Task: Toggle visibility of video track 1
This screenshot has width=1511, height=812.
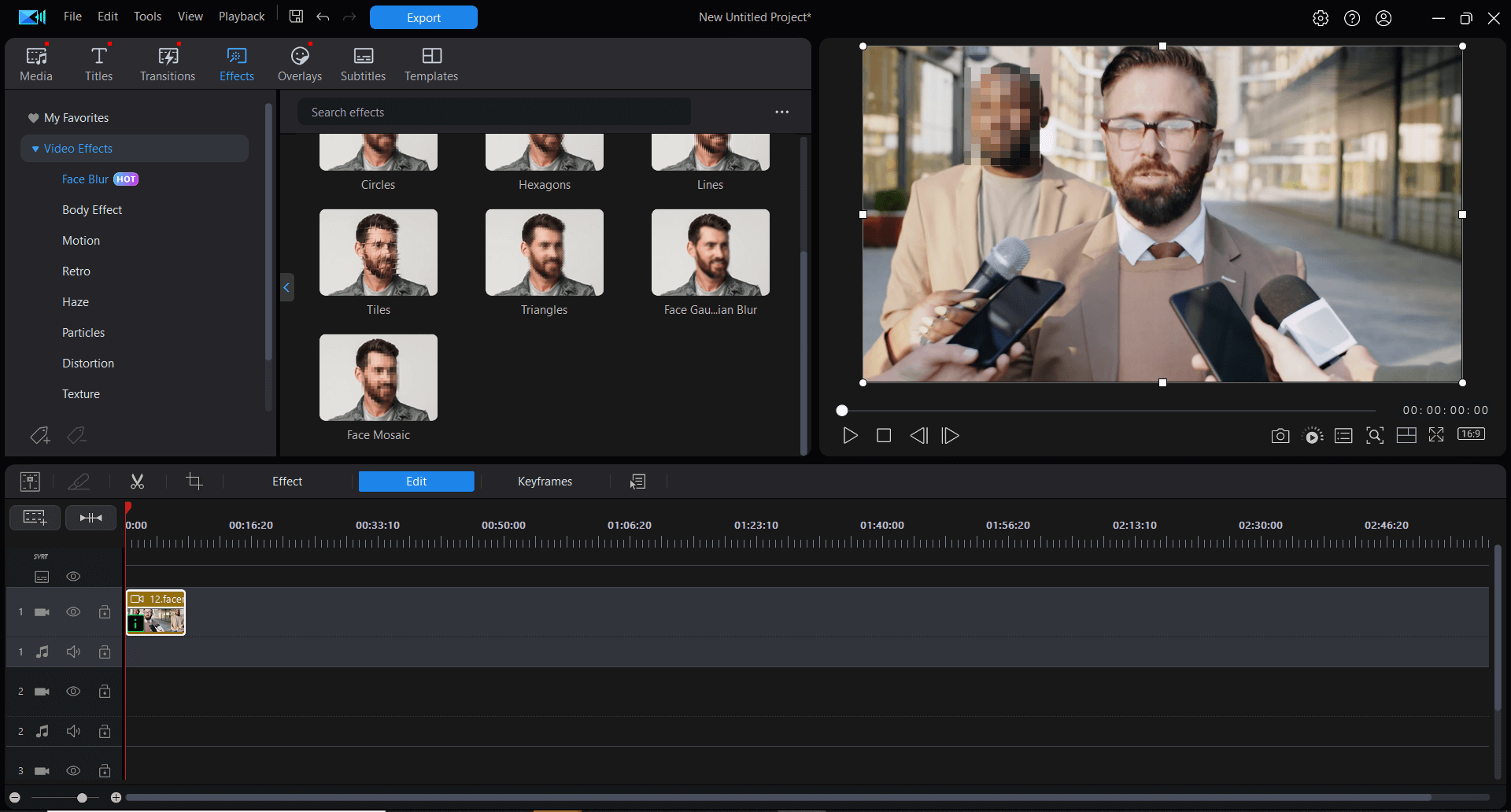Action: coord(73,611)
